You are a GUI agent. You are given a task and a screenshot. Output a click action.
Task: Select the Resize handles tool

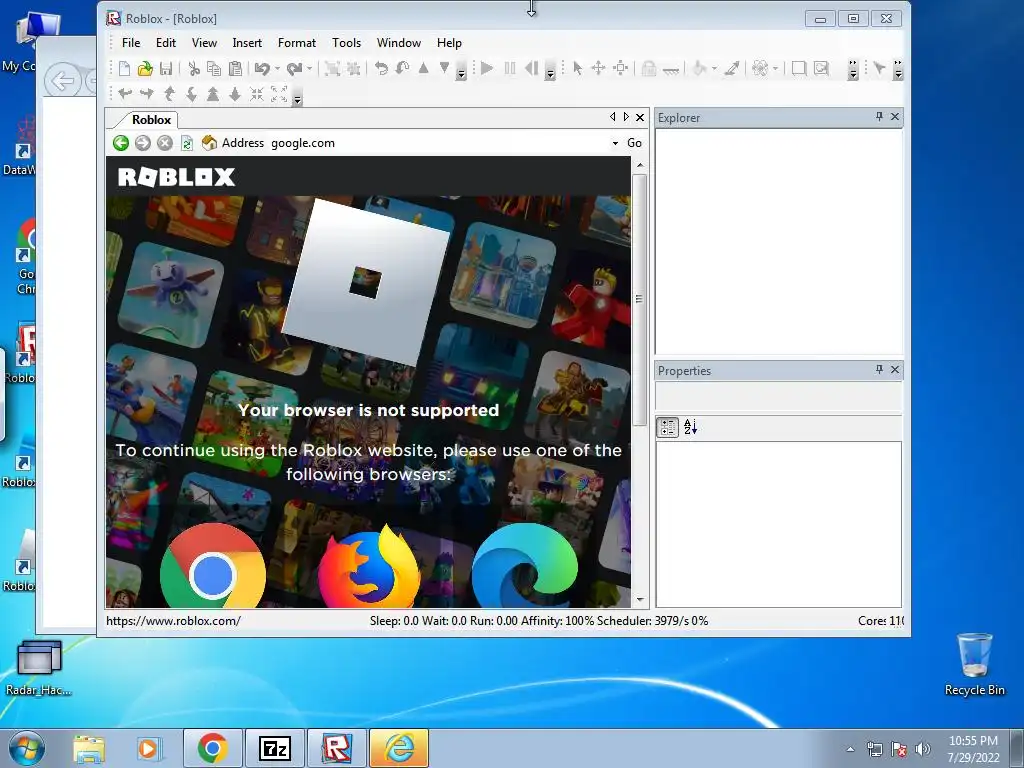click(x=620, y=68)
